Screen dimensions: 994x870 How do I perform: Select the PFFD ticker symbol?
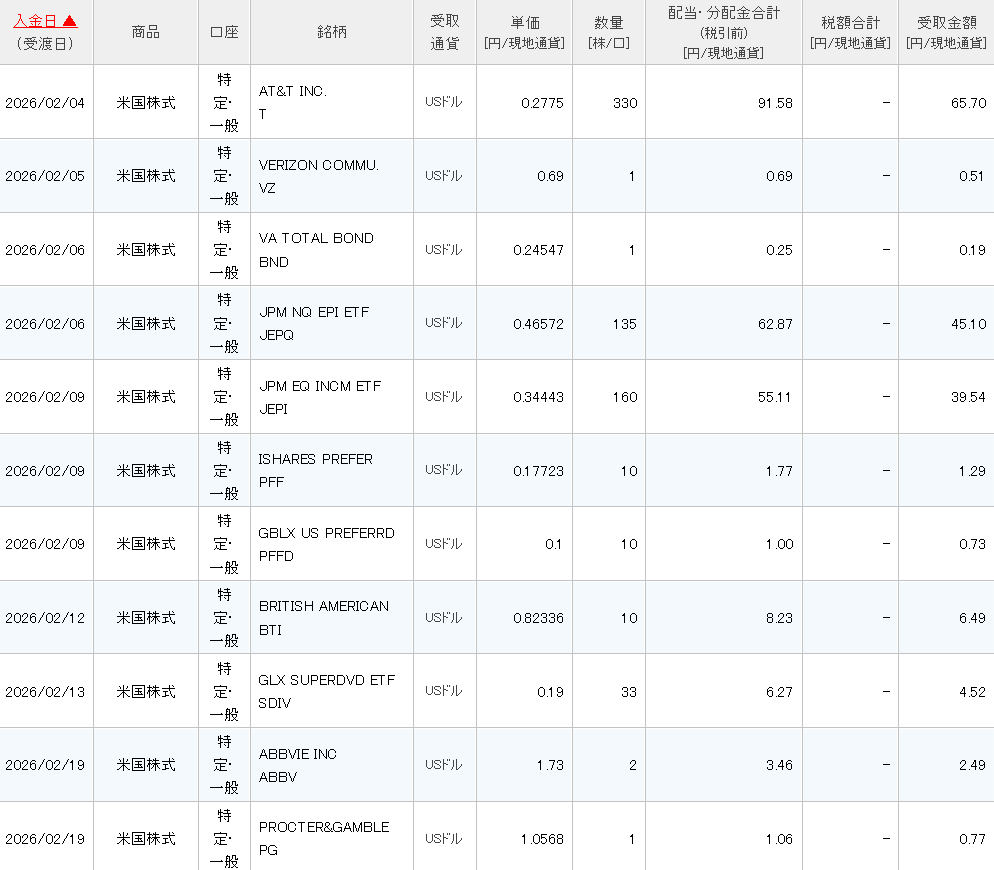click(x=277, y=556)
